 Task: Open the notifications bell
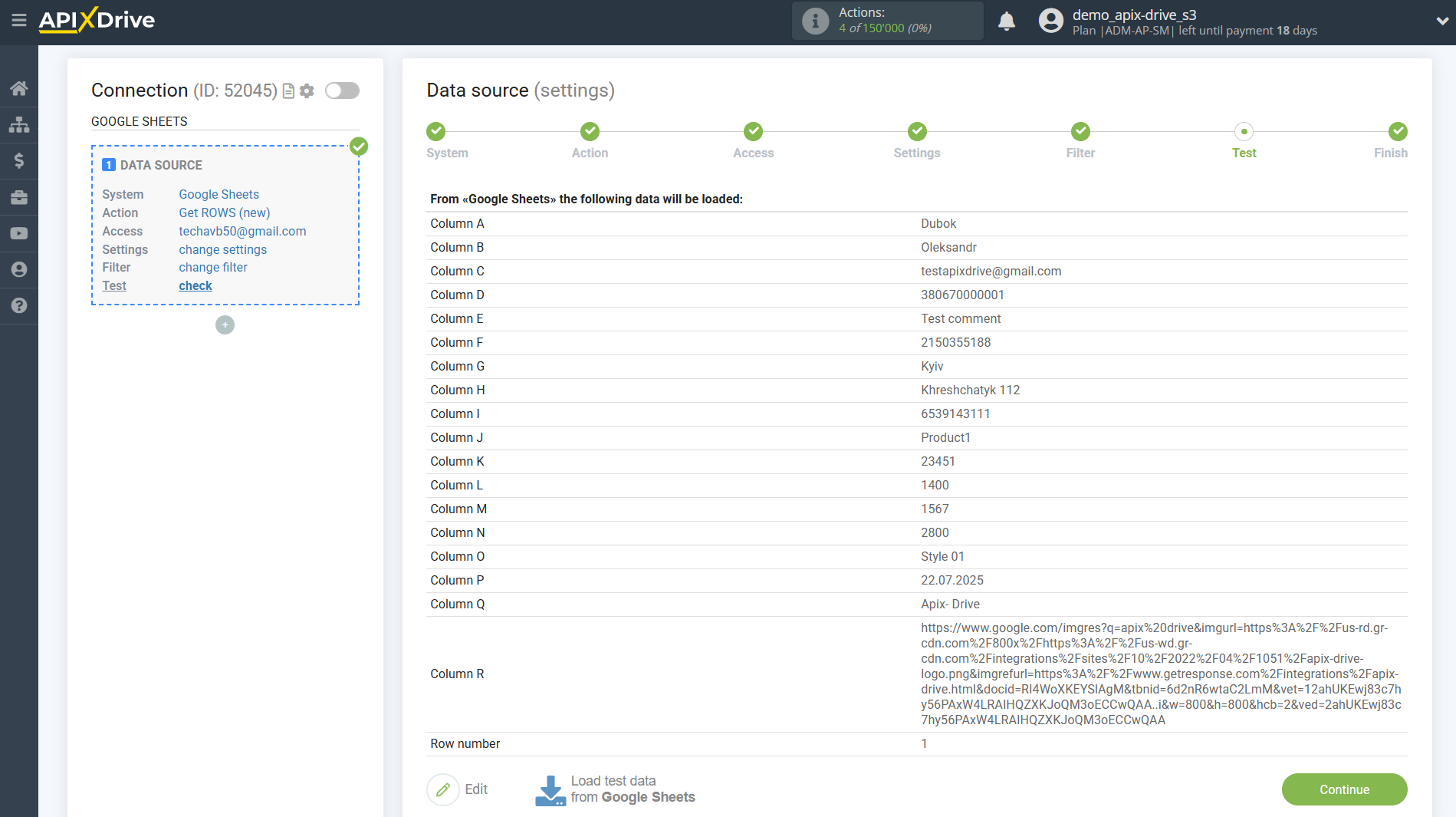point(1007,21)
